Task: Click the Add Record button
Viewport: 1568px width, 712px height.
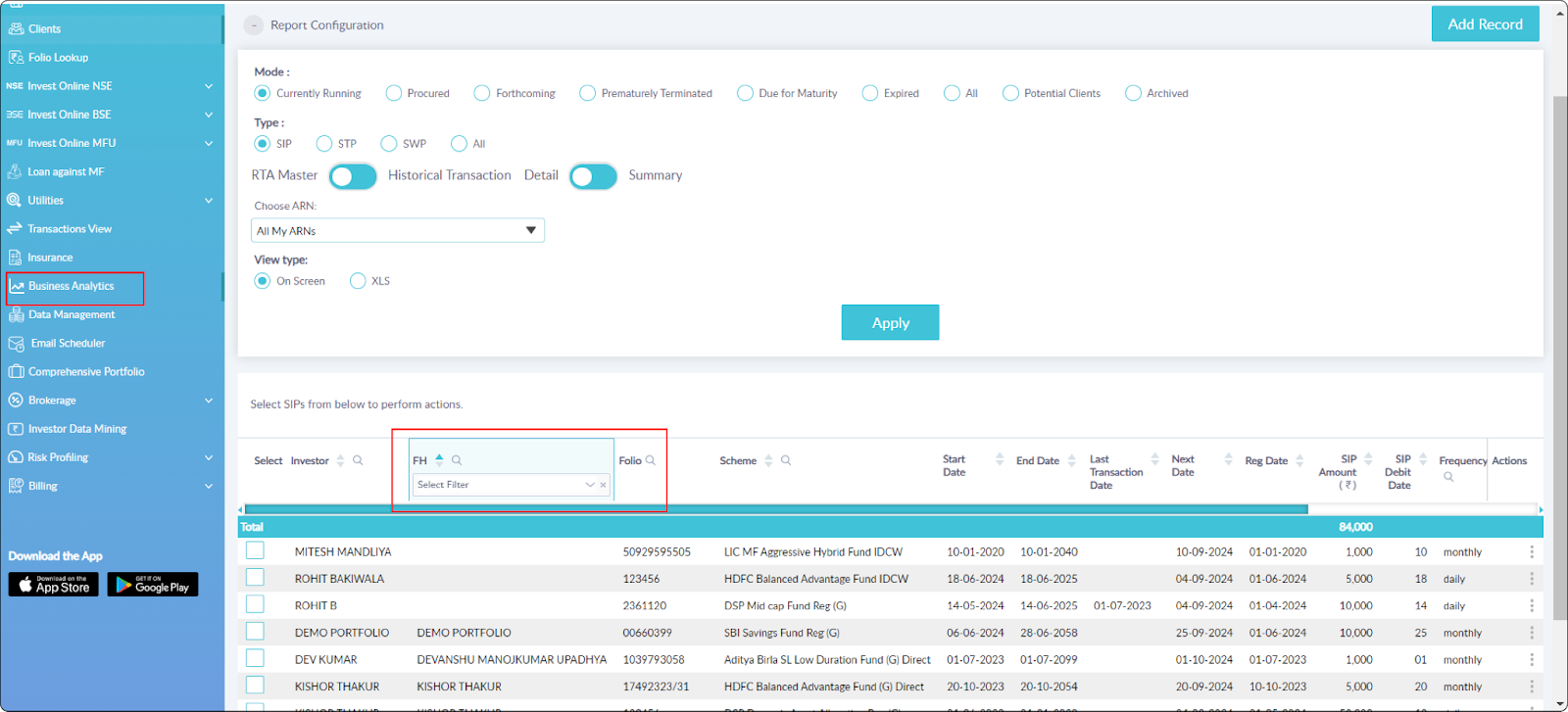Action: pos(1485,24)
